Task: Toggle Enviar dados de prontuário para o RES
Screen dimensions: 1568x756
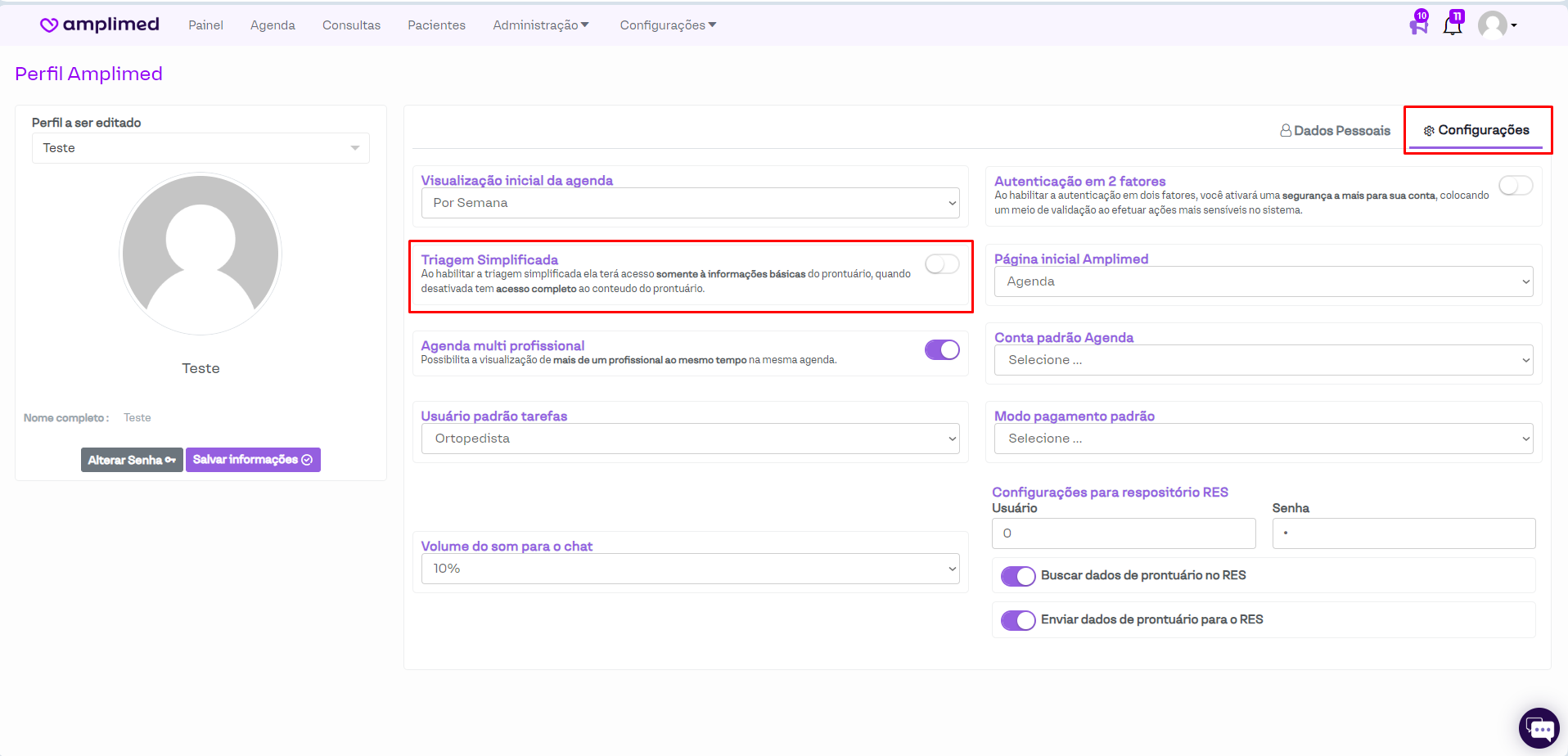Action: coord(1018,620)
